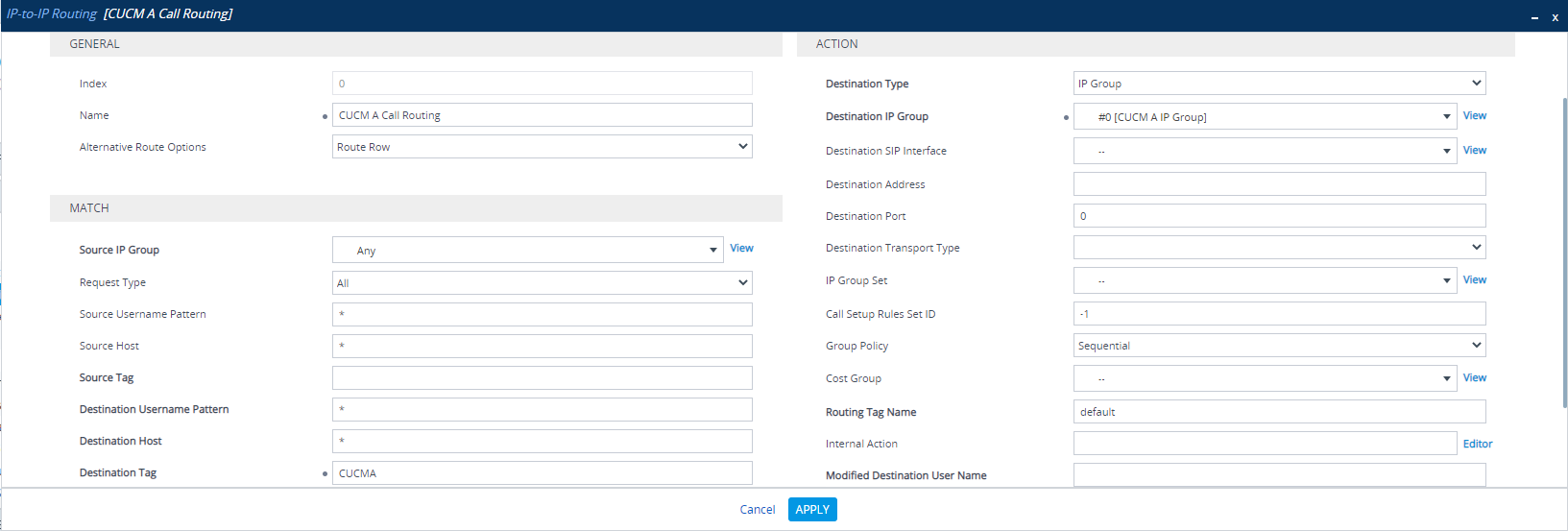1568x531 pixels.
Task: Open the IP Group Set dropdown
Action: 1265,280
